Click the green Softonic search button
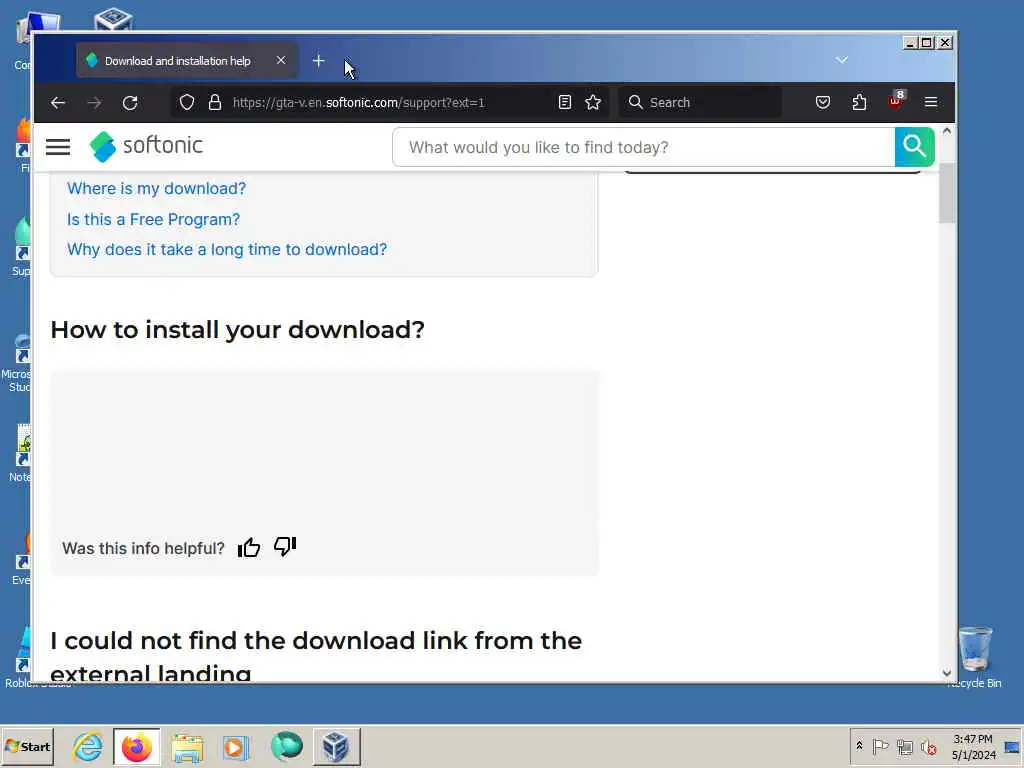 click(914, 147)
